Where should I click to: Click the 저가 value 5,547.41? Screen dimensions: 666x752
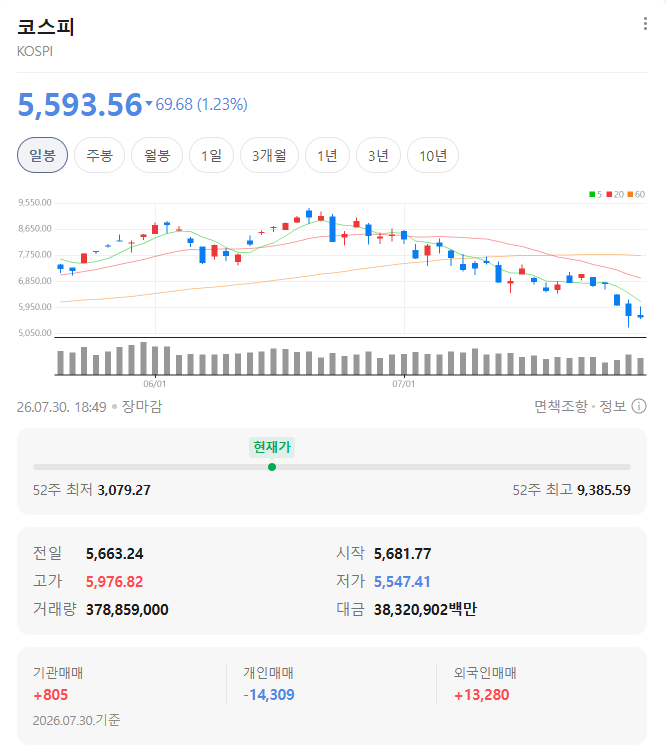[402, 582]
